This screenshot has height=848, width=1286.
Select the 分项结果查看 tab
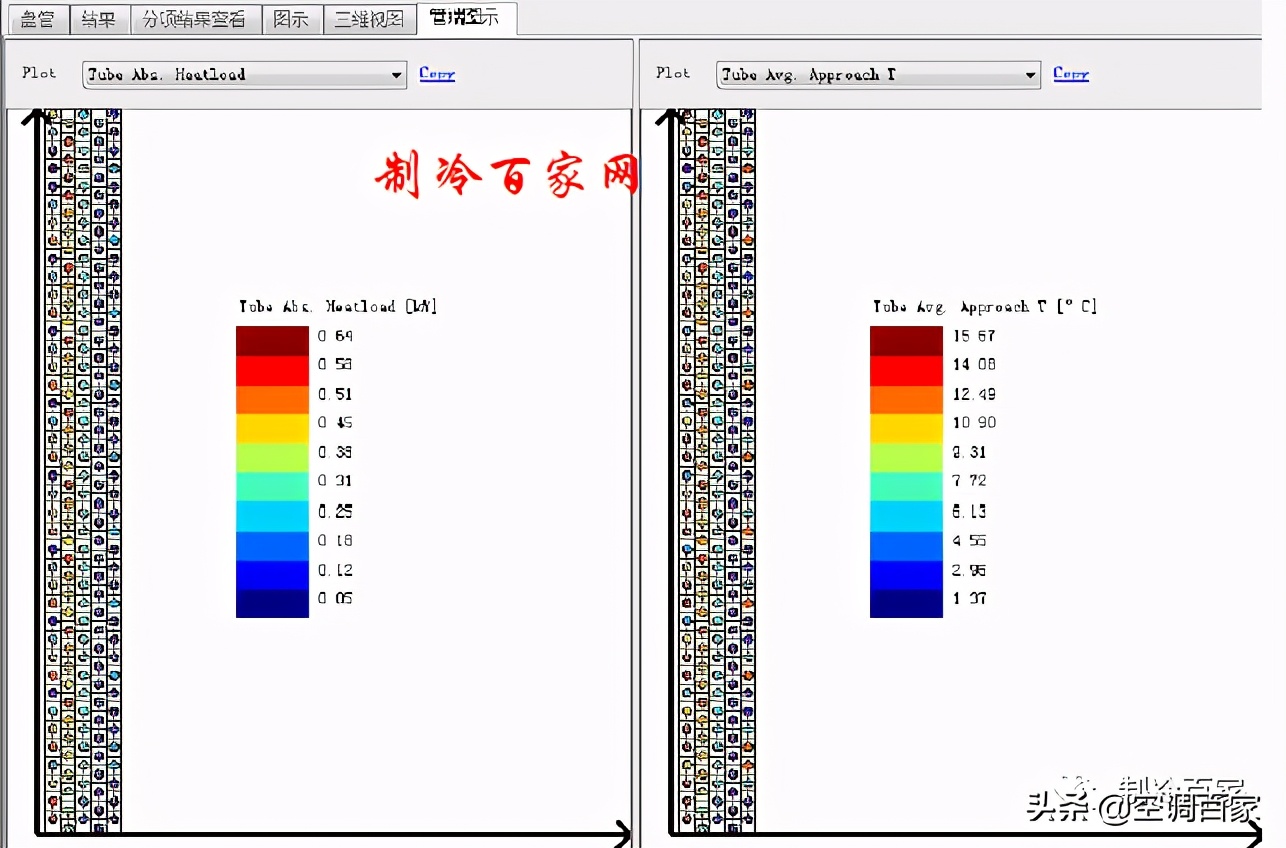pos(195,19)
